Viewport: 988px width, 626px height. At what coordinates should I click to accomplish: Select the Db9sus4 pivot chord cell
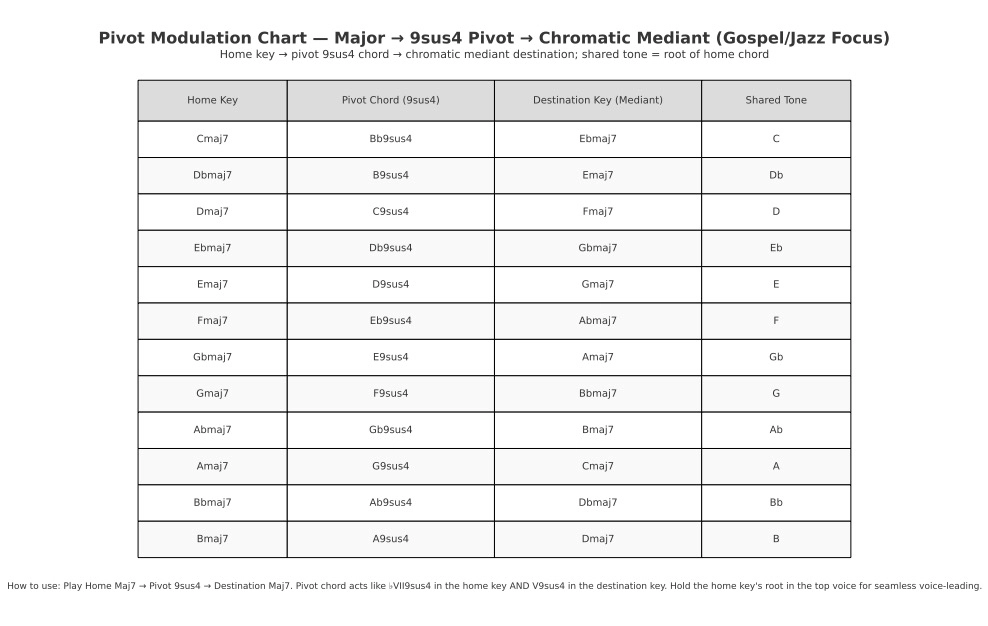click(390, 248)
